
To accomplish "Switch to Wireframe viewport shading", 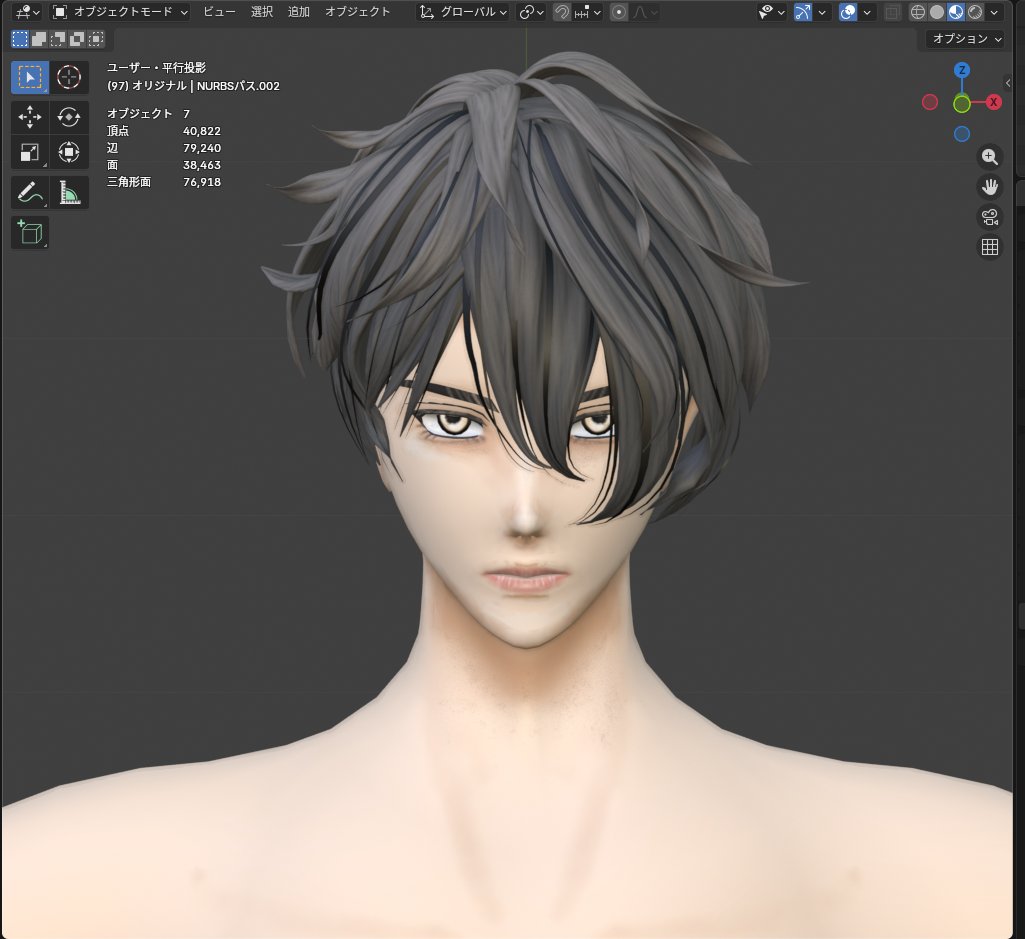I will (918, 12).
